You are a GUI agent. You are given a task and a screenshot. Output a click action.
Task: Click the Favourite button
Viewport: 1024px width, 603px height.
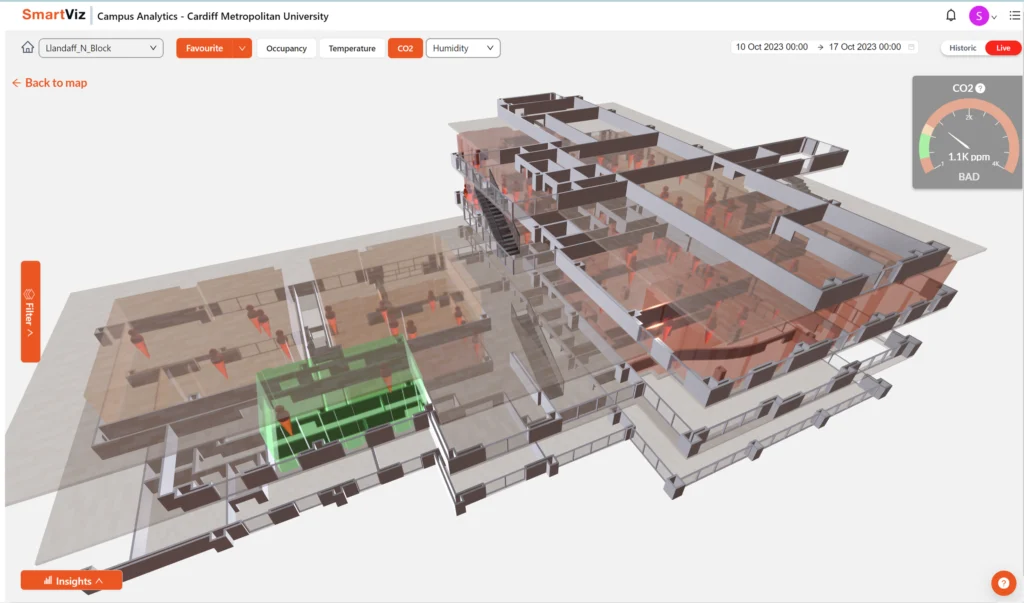click(204, 48)
